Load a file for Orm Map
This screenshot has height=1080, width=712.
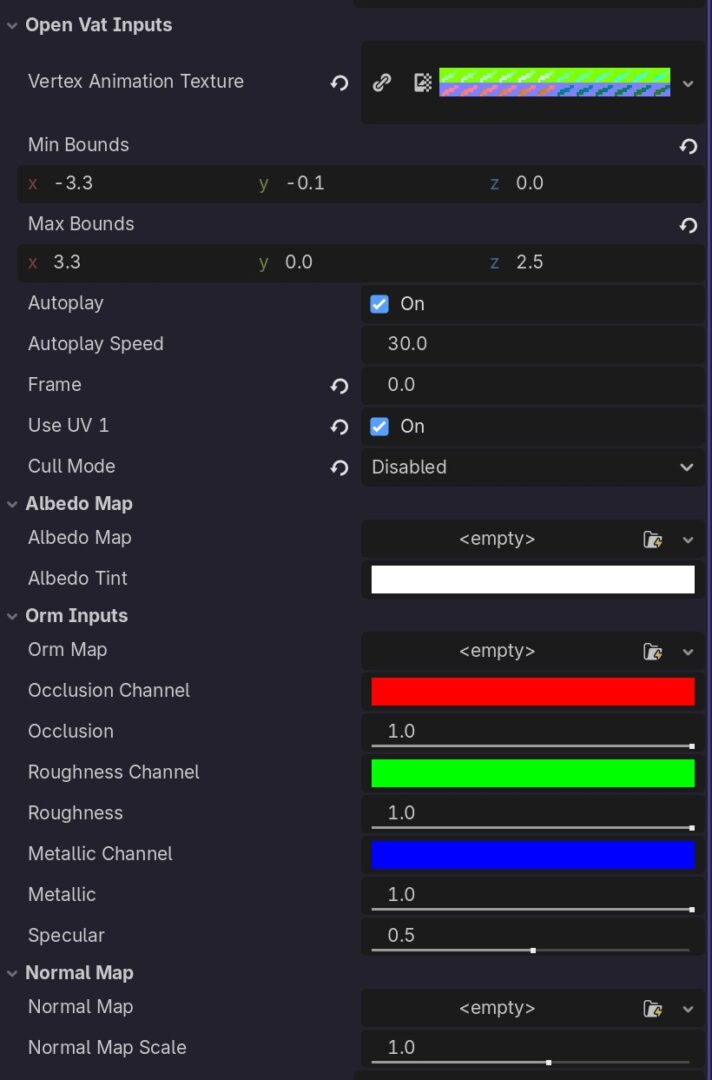tap(652, 652)
